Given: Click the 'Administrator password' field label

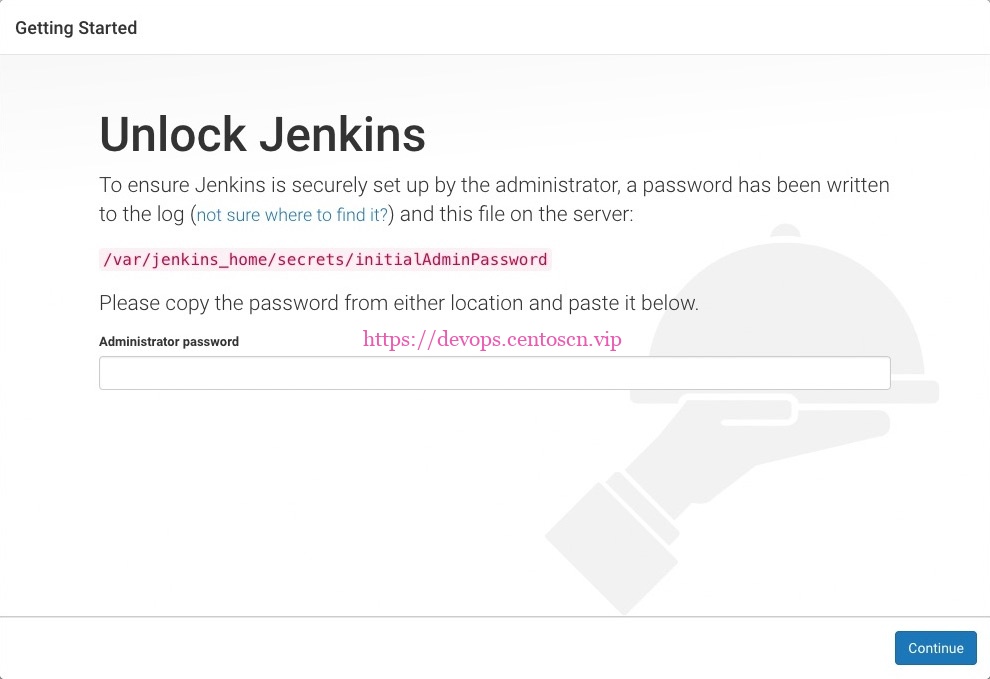Looking at the screenshot, I should tap(168, 341).
